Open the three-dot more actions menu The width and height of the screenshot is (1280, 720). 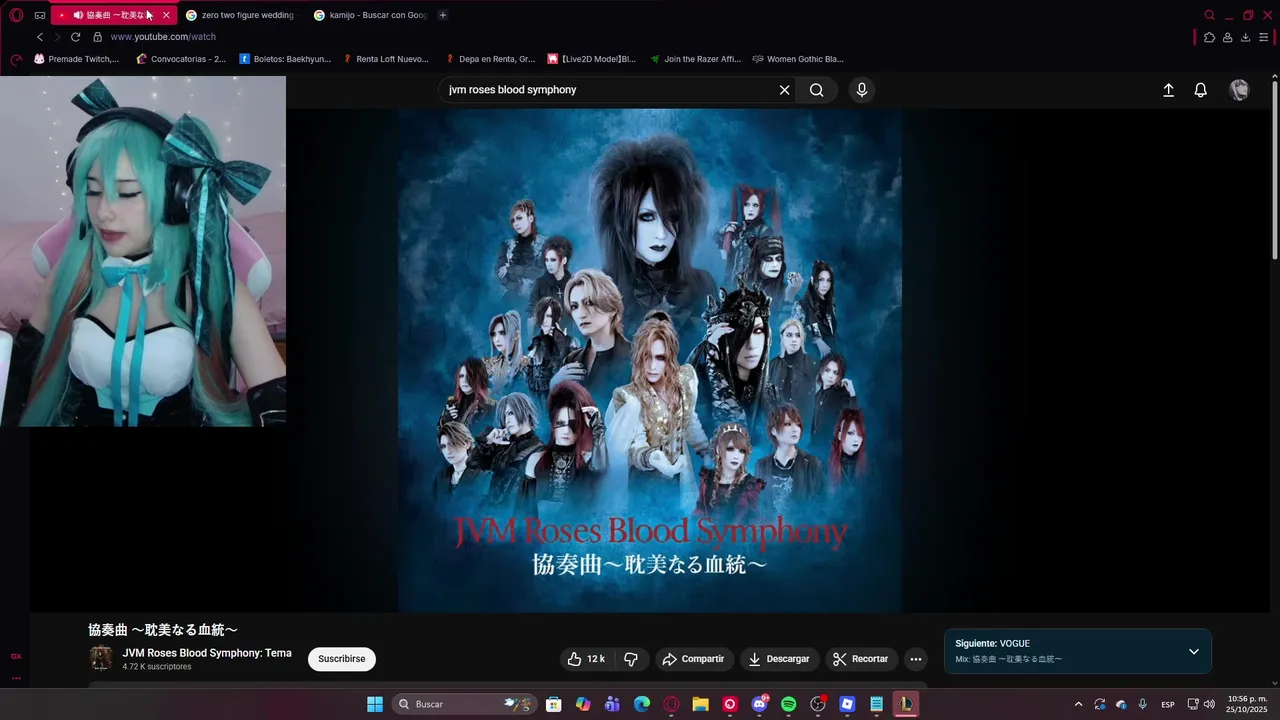pos(915,659)
